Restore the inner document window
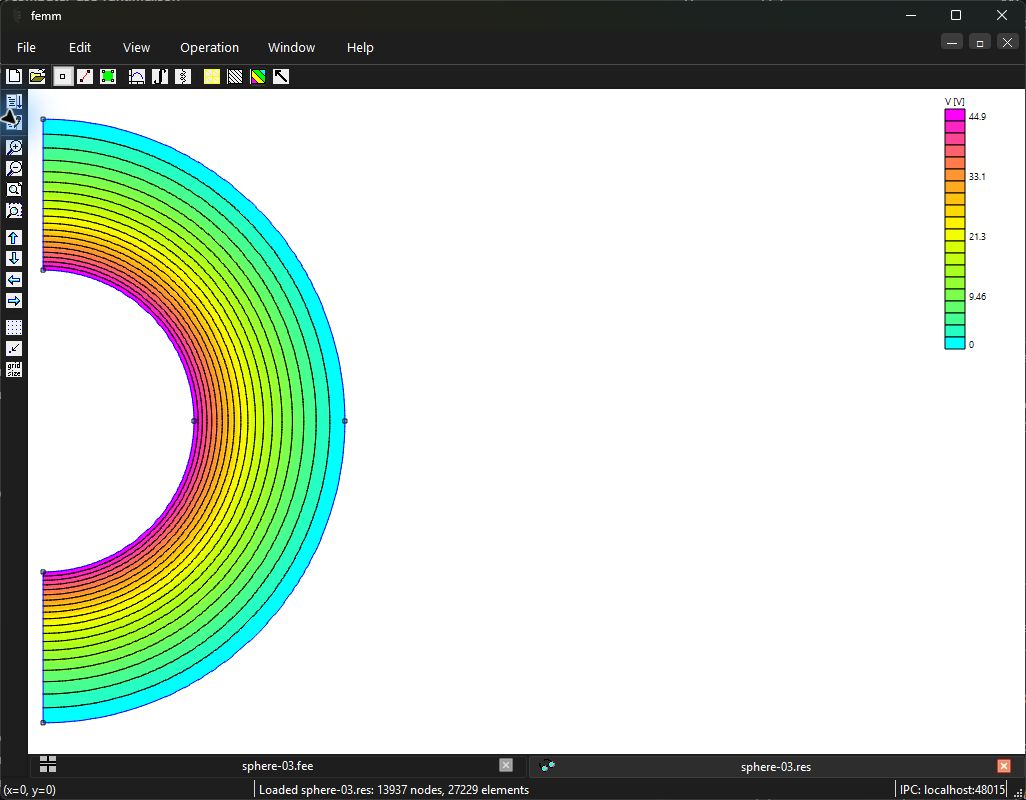Viewport: 1026px width, 800px height. tap(980, 43)
